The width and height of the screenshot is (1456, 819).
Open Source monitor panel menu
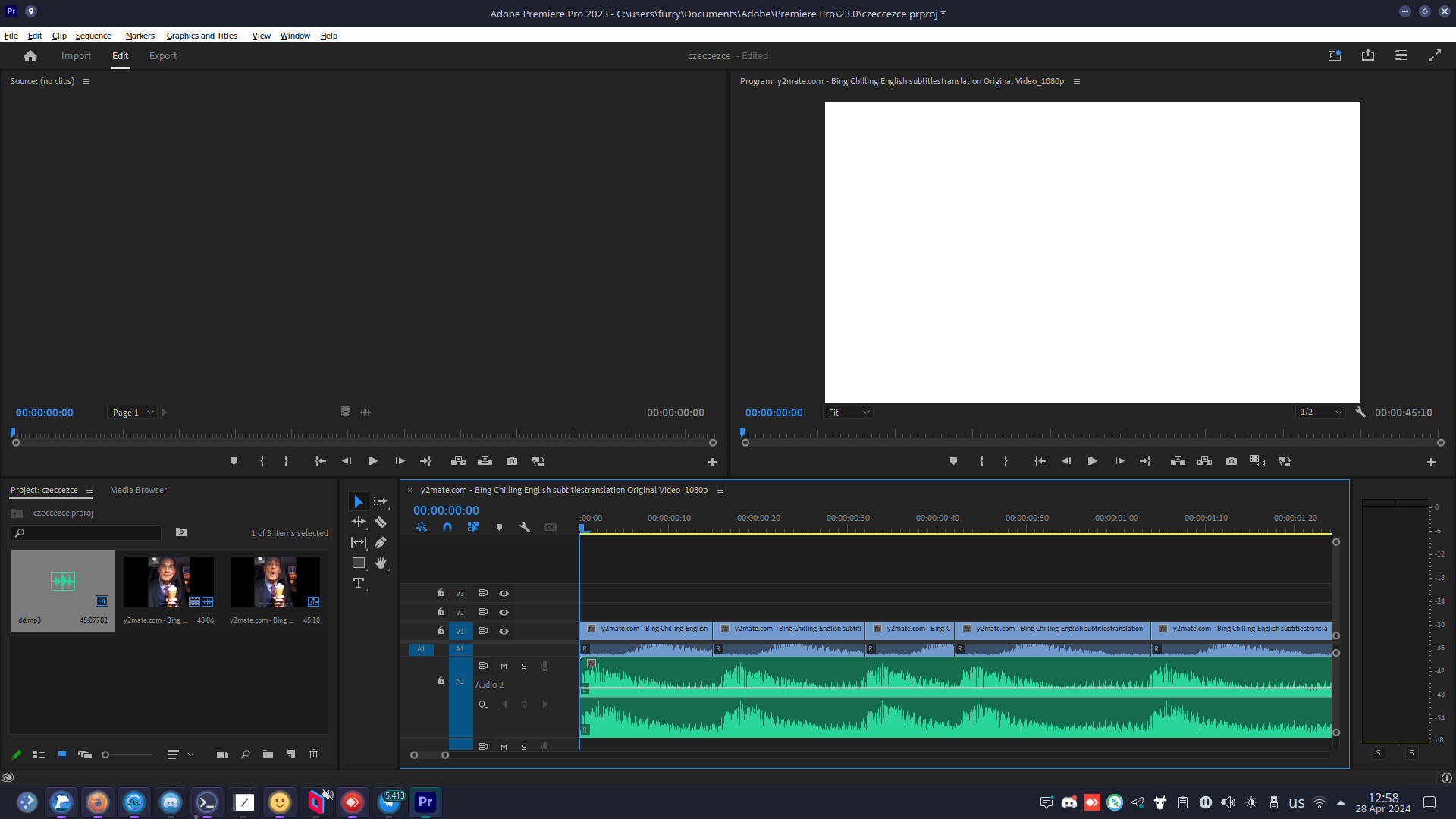point(86,81)
